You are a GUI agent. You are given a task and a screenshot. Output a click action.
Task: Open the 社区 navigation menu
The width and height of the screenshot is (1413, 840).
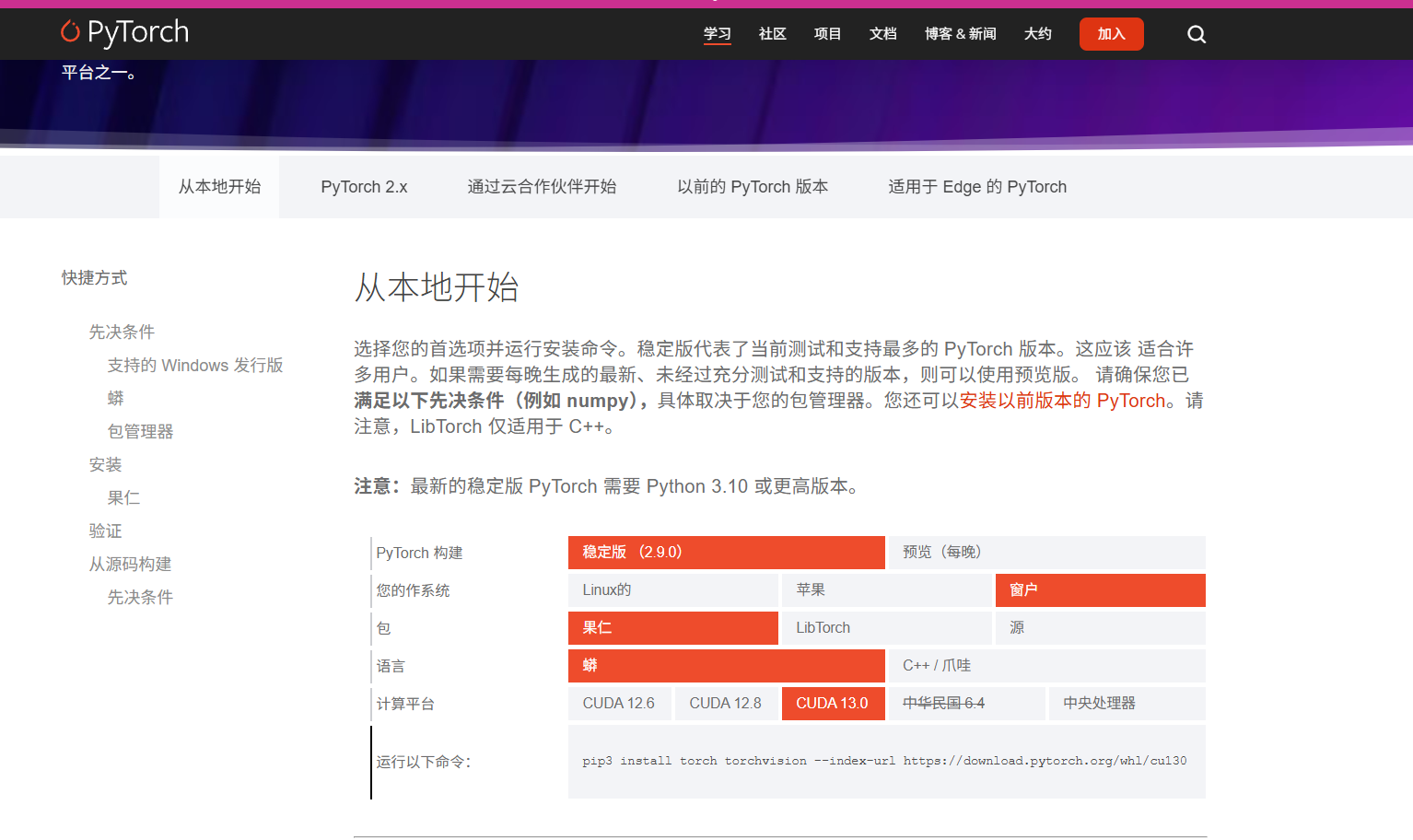click(x=772, y=34)
